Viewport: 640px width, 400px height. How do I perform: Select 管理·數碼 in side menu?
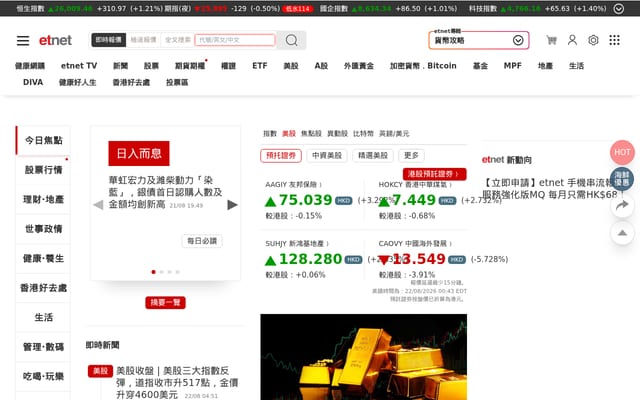coord(43,347)
